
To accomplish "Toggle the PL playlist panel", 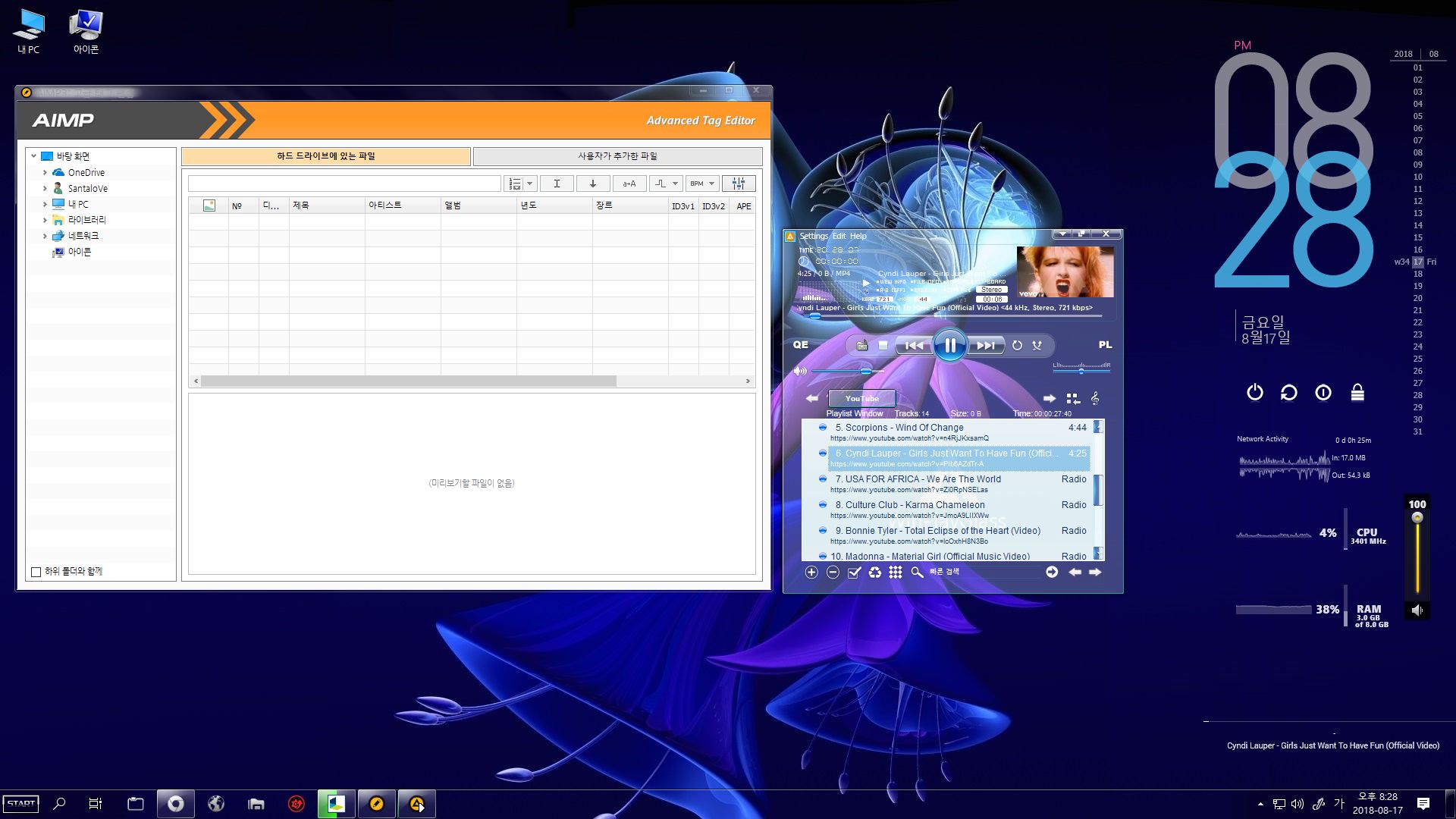I will (1105, 344).
